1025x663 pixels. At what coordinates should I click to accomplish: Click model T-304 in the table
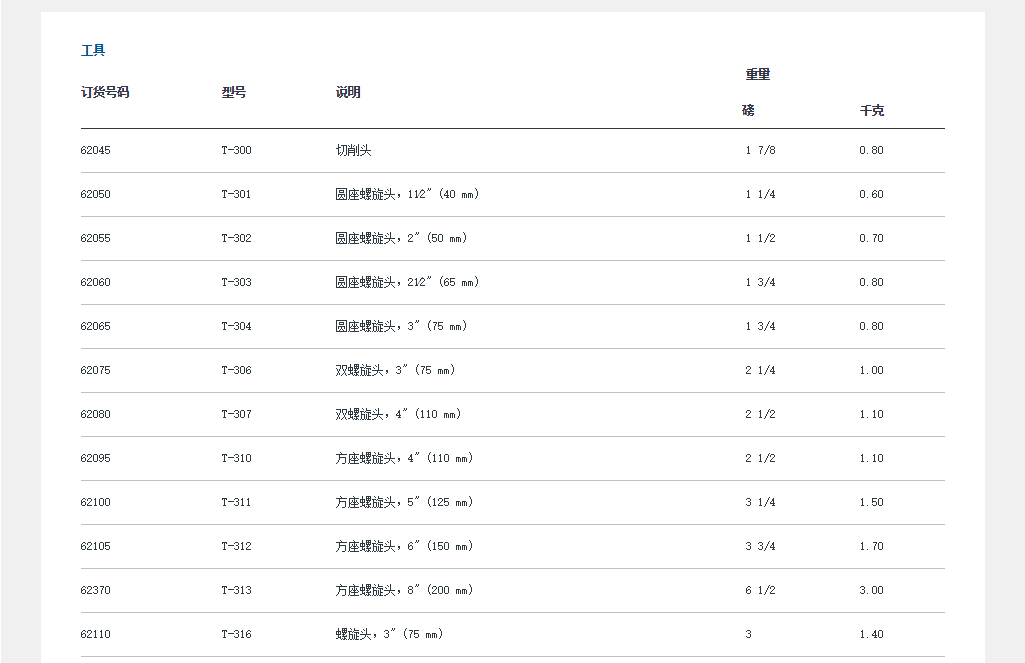pyautogui.click(x=236, y=326)
